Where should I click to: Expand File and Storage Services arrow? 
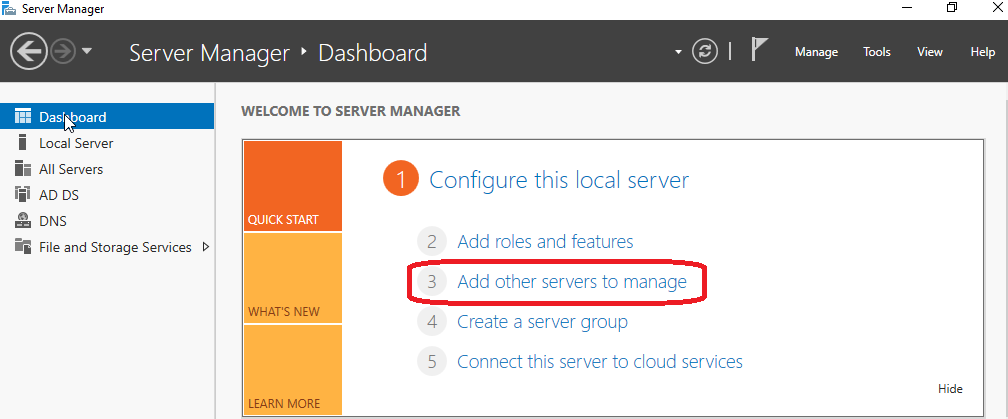[x=206, y=247]
